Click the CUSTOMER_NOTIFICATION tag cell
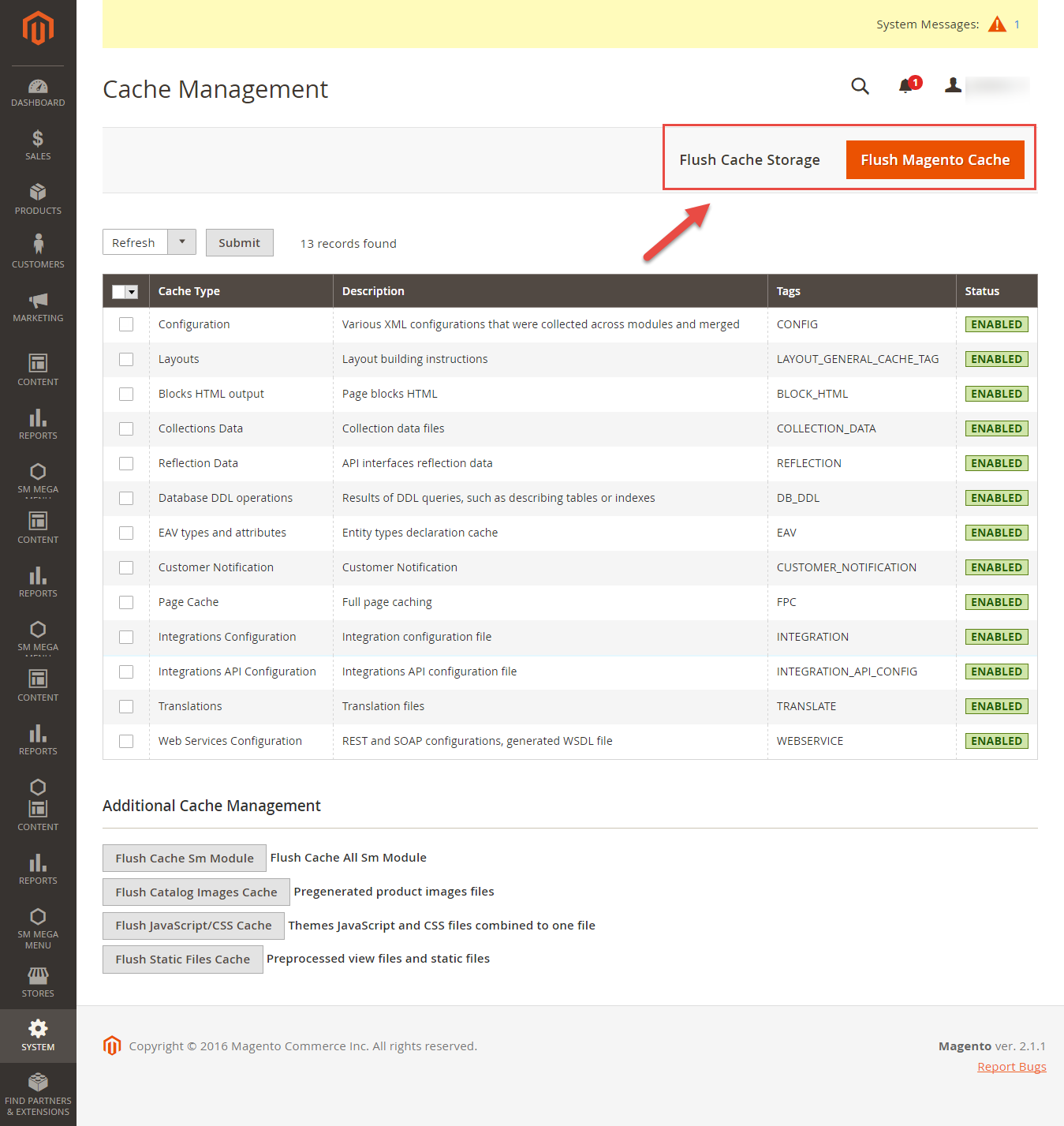 click(x=846, y=567)
